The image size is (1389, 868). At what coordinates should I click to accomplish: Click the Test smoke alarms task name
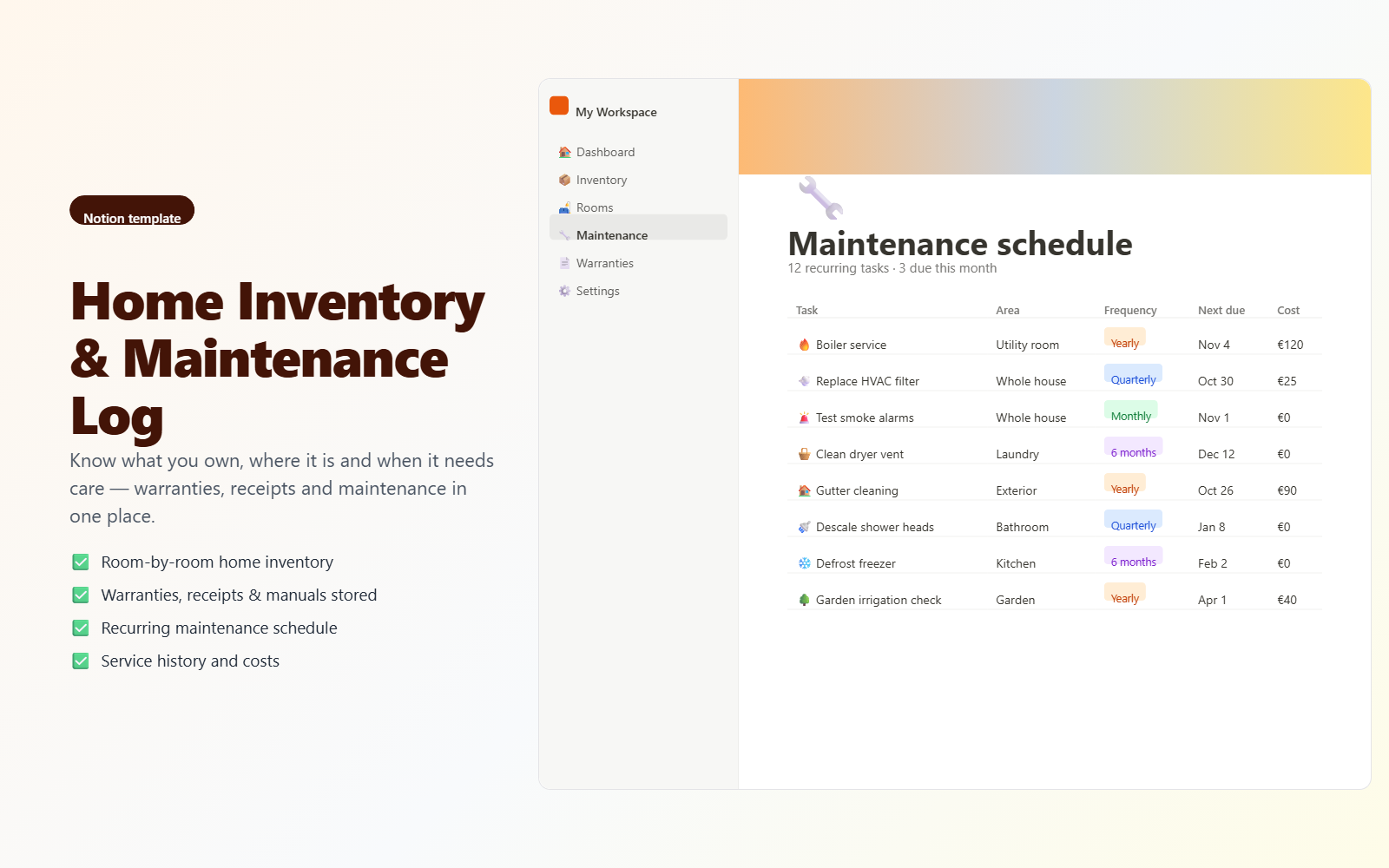tap(865, 418)
